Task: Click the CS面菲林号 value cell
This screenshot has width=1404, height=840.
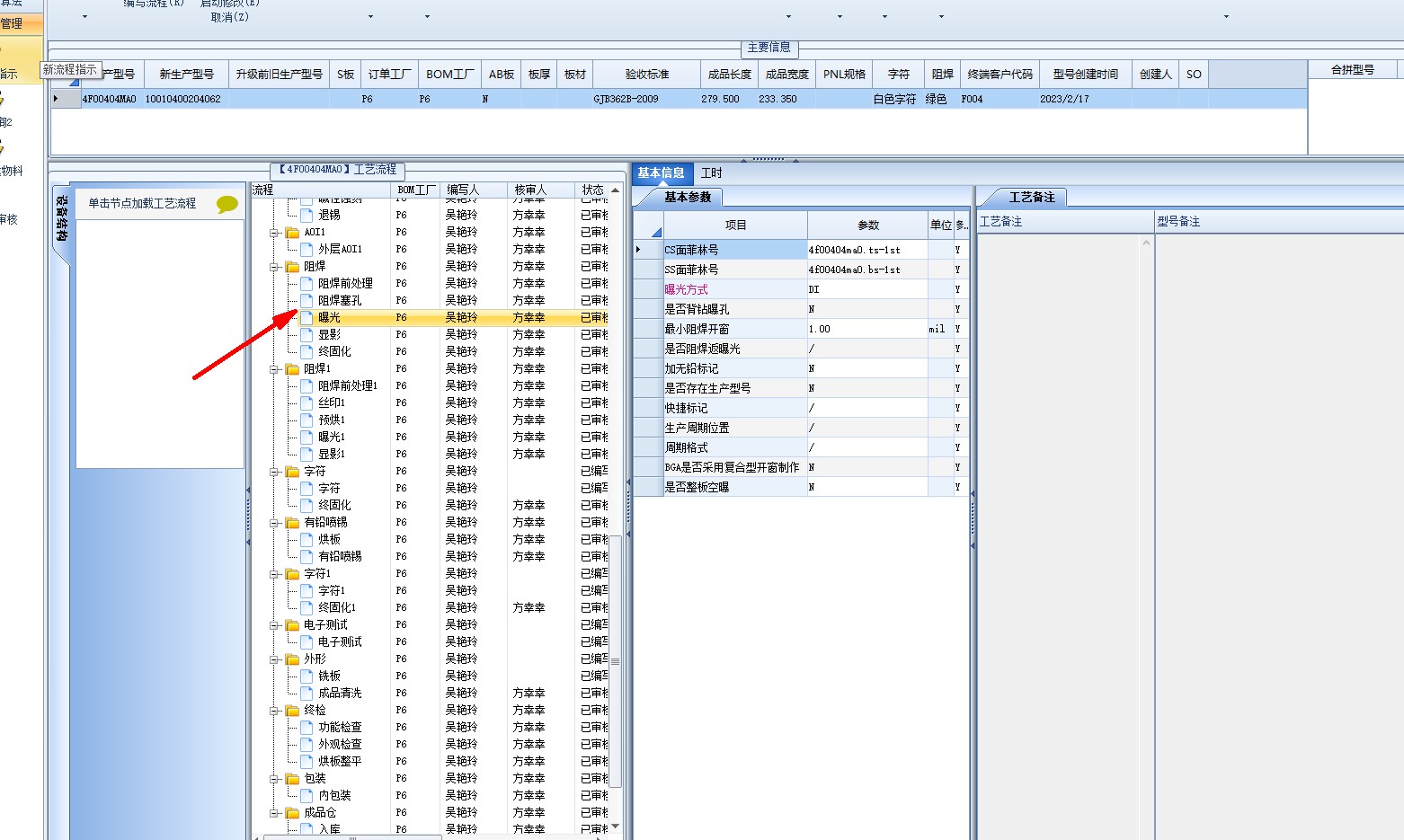Action: click(x=867, y=250)
